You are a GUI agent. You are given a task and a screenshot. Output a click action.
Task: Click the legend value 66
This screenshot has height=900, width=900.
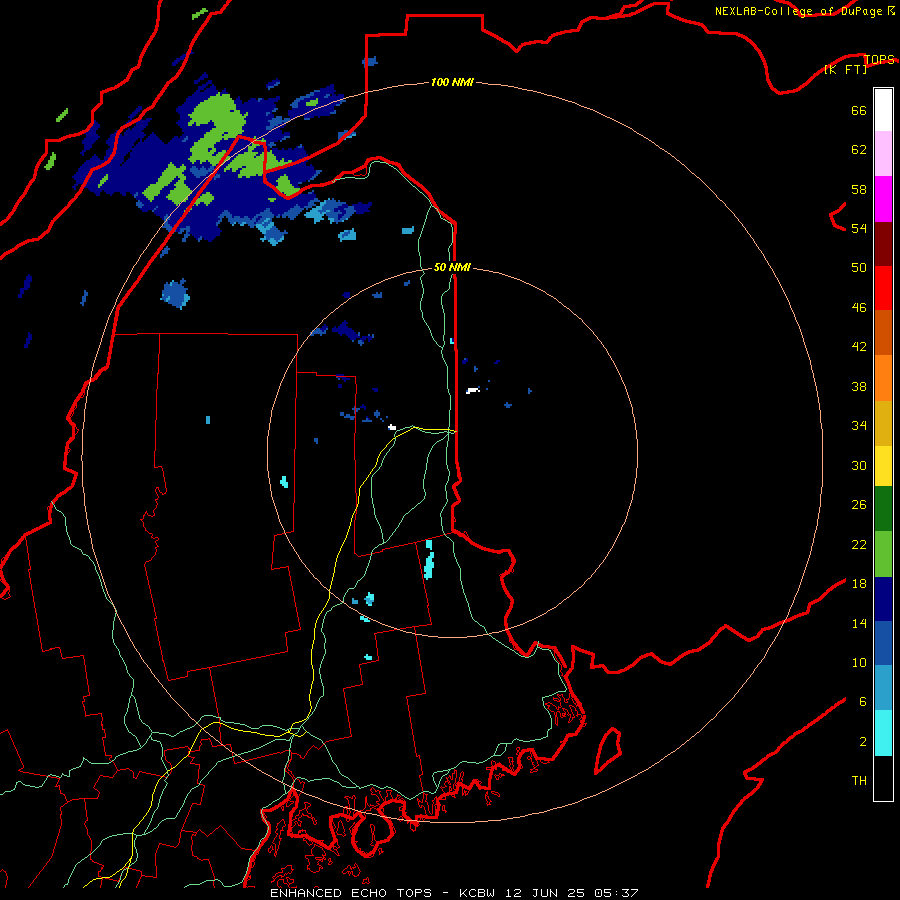(x=859, y=110)
